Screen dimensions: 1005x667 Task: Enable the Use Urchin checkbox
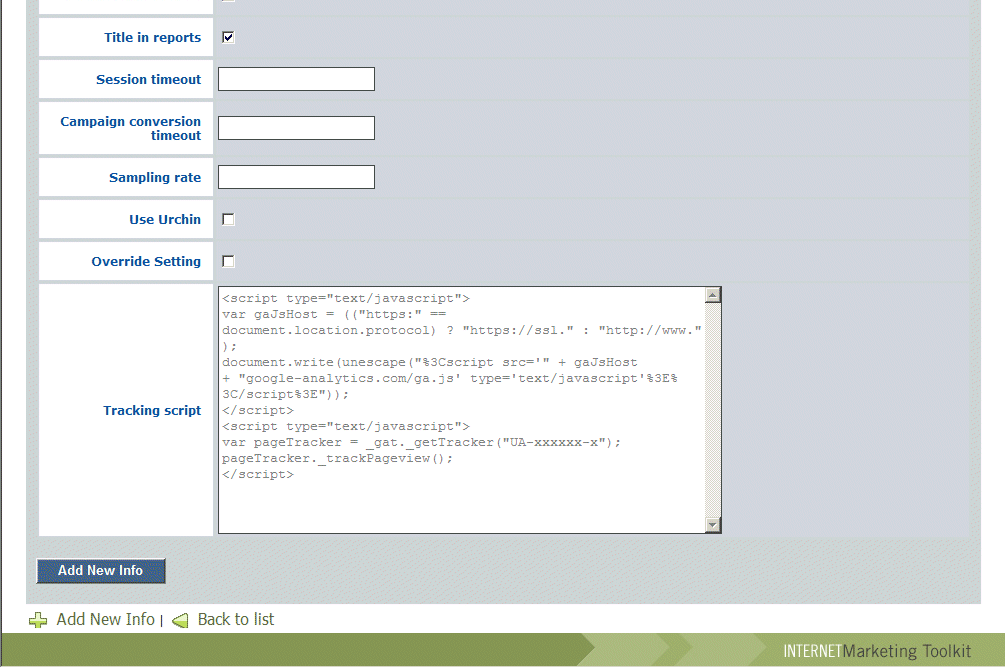pos(228,219)
